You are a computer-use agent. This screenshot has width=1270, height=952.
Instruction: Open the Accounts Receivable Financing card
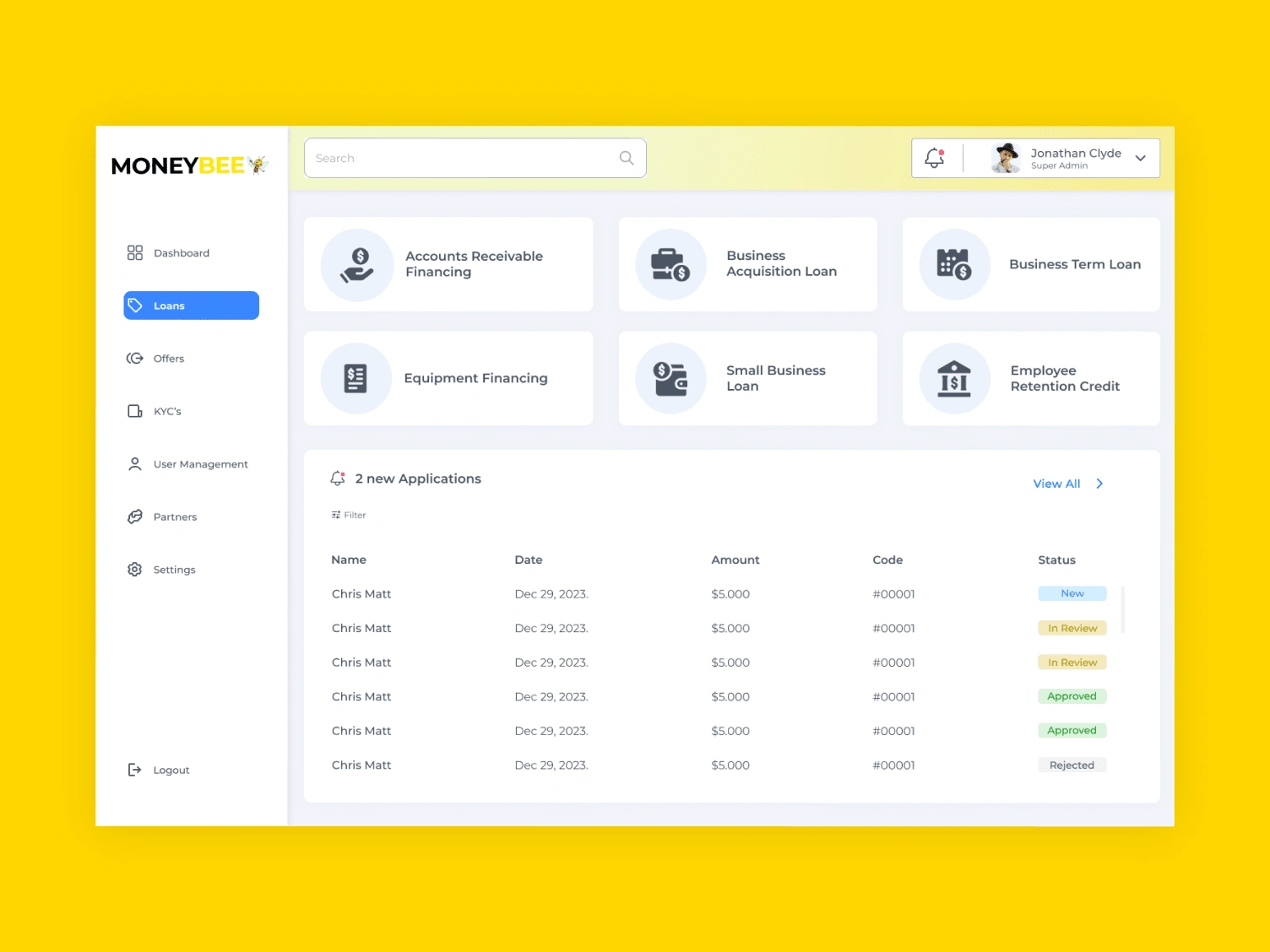[x=448, y=264]
